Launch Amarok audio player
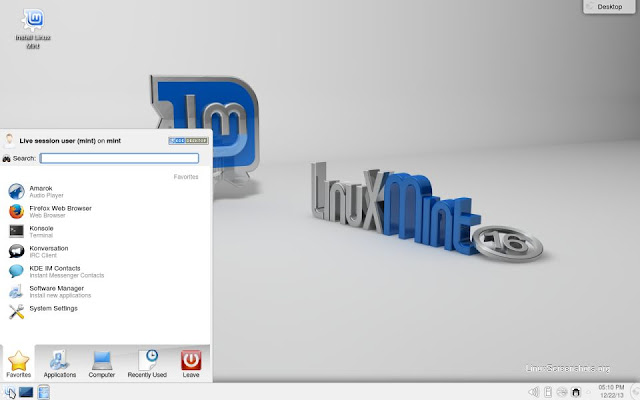Screen dimensions: 640x400 coord(103,191)
